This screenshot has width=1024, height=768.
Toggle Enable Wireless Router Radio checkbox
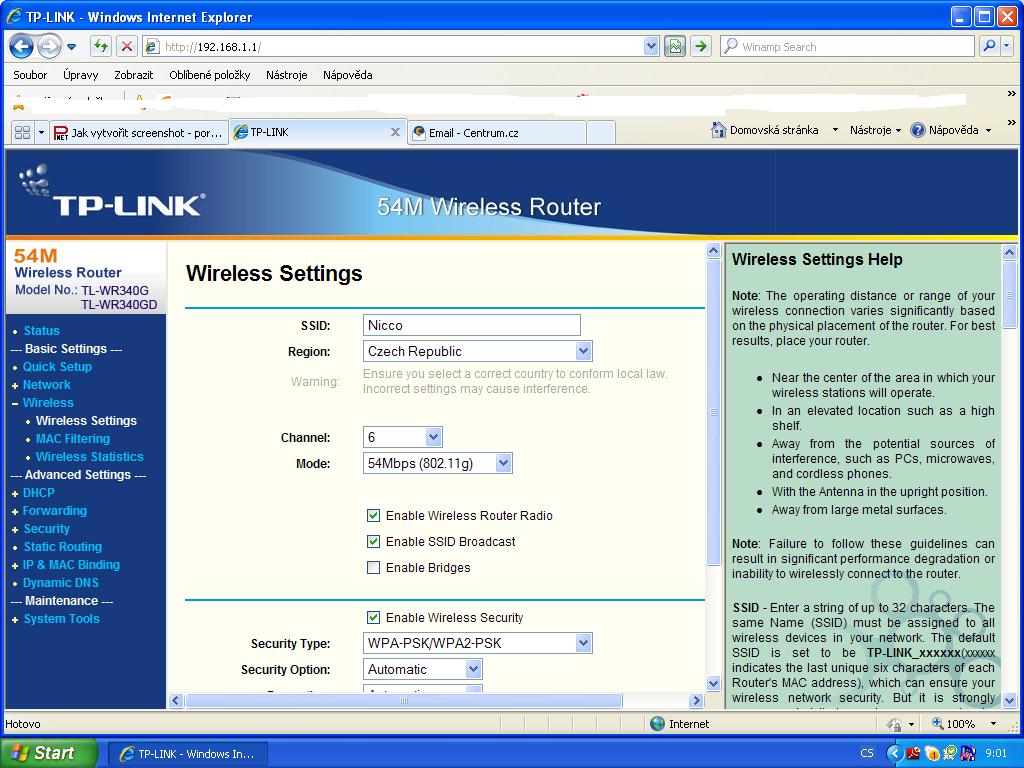click(374, 515)
